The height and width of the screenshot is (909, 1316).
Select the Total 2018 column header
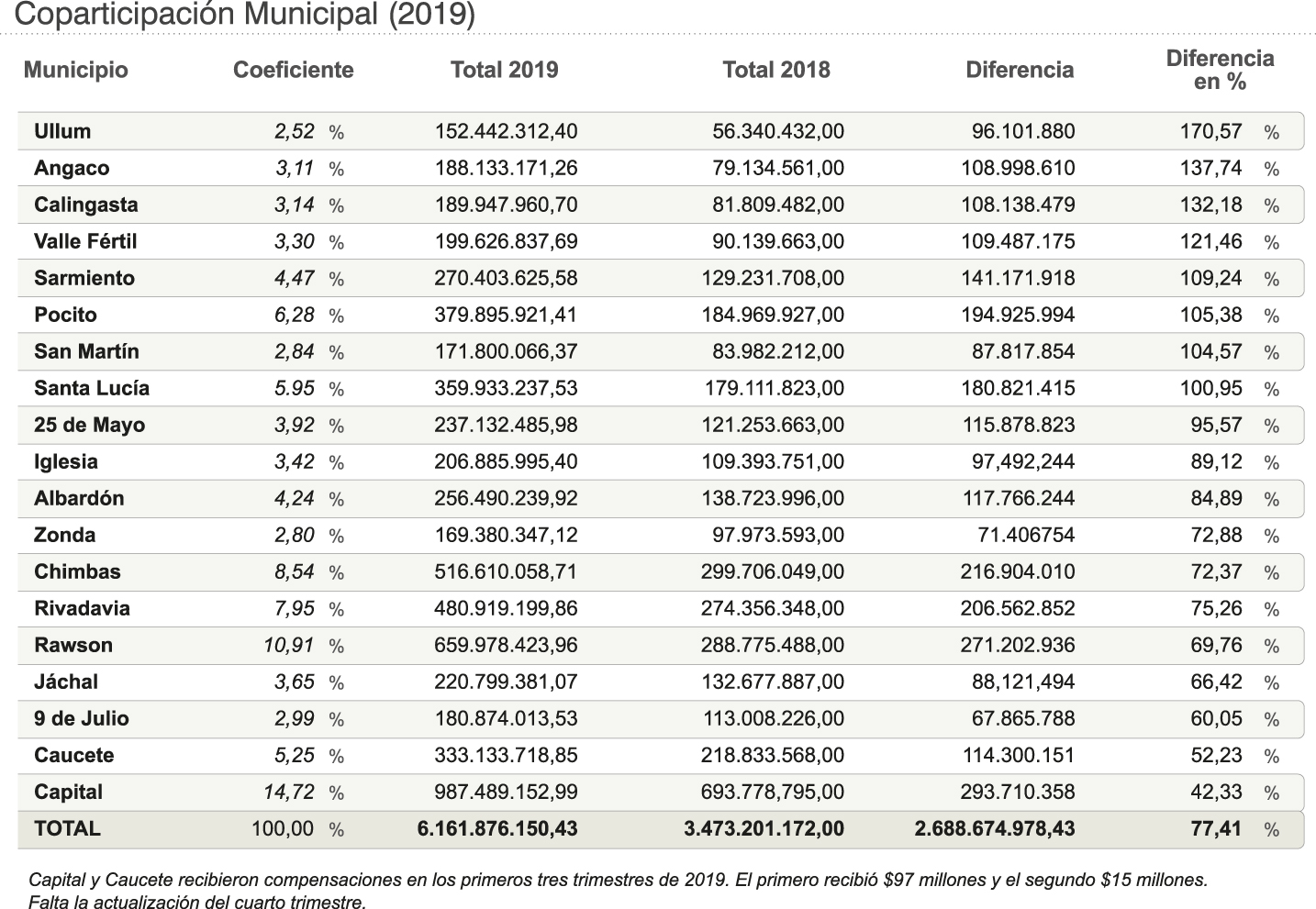click(775, 71)
